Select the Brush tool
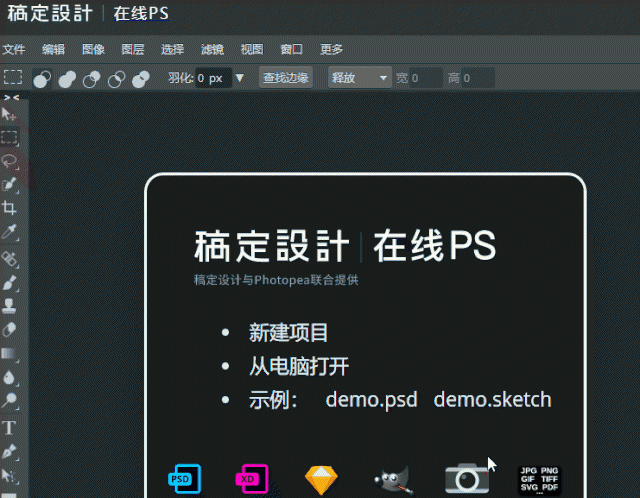 click(9, 283)
